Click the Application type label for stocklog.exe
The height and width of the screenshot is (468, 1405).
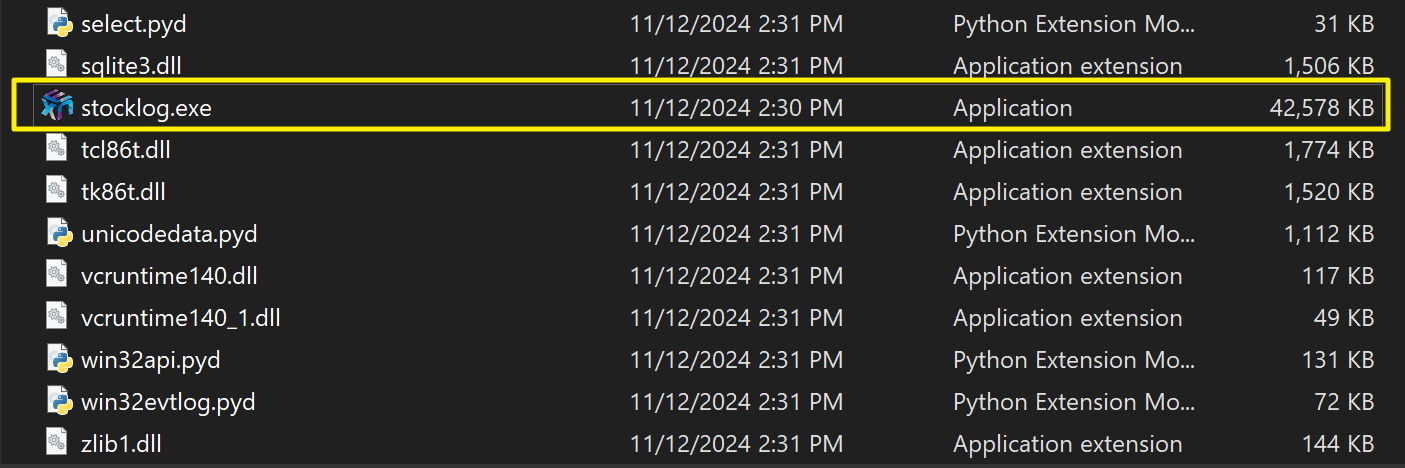(x=1012, y=108)
